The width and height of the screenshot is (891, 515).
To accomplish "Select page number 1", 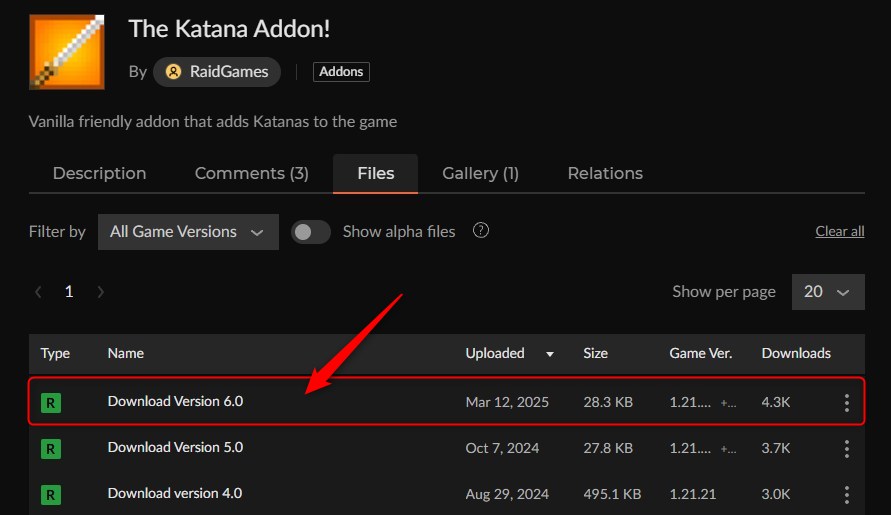I will (69, 292).
